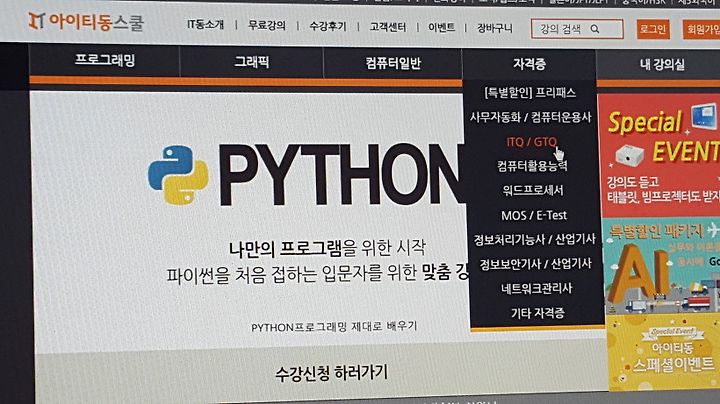Click the search magnifier icon
The image size is (720, 404).
595,29
